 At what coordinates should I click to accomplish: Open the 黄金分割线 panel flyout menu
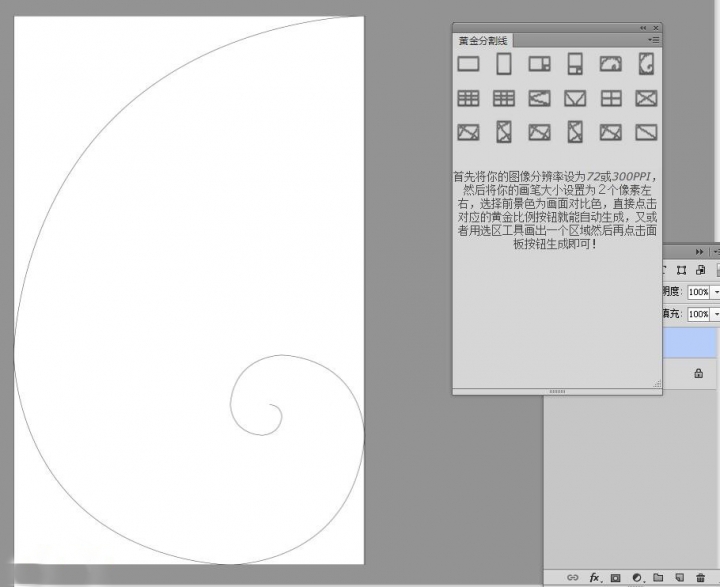[x=653, y=40]
